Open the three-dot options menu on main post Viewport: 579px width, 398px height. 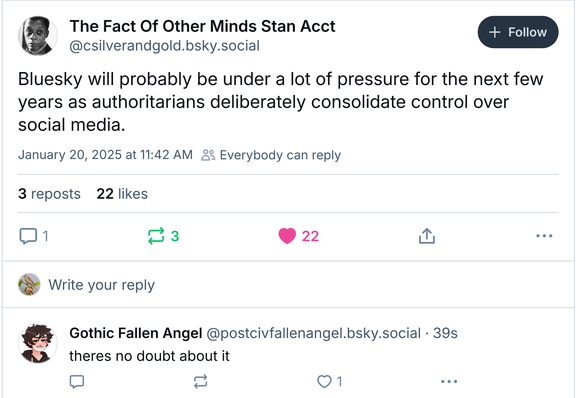coord(544,236)
